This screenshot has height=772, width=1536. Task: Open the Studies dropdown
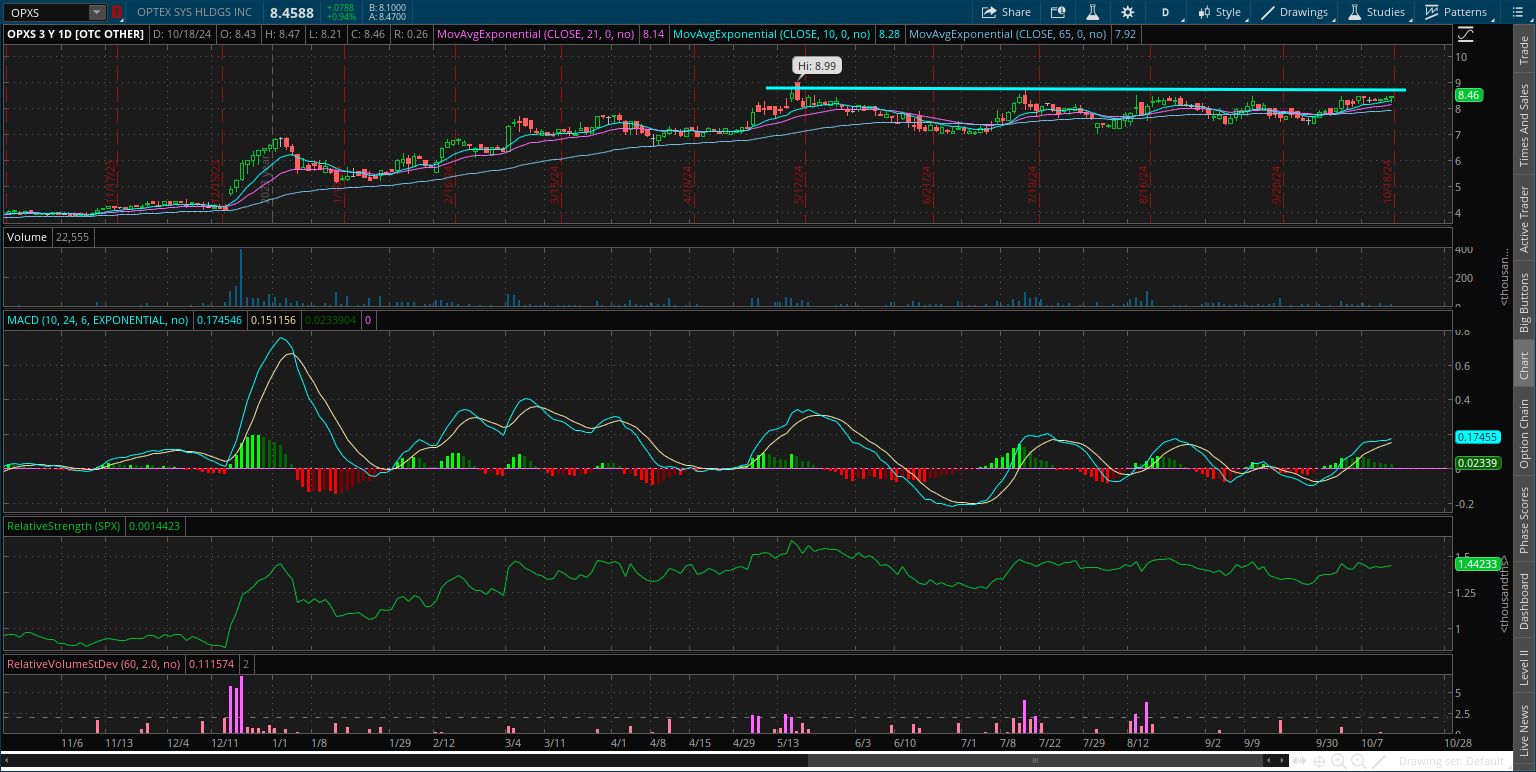(1378, 12)
